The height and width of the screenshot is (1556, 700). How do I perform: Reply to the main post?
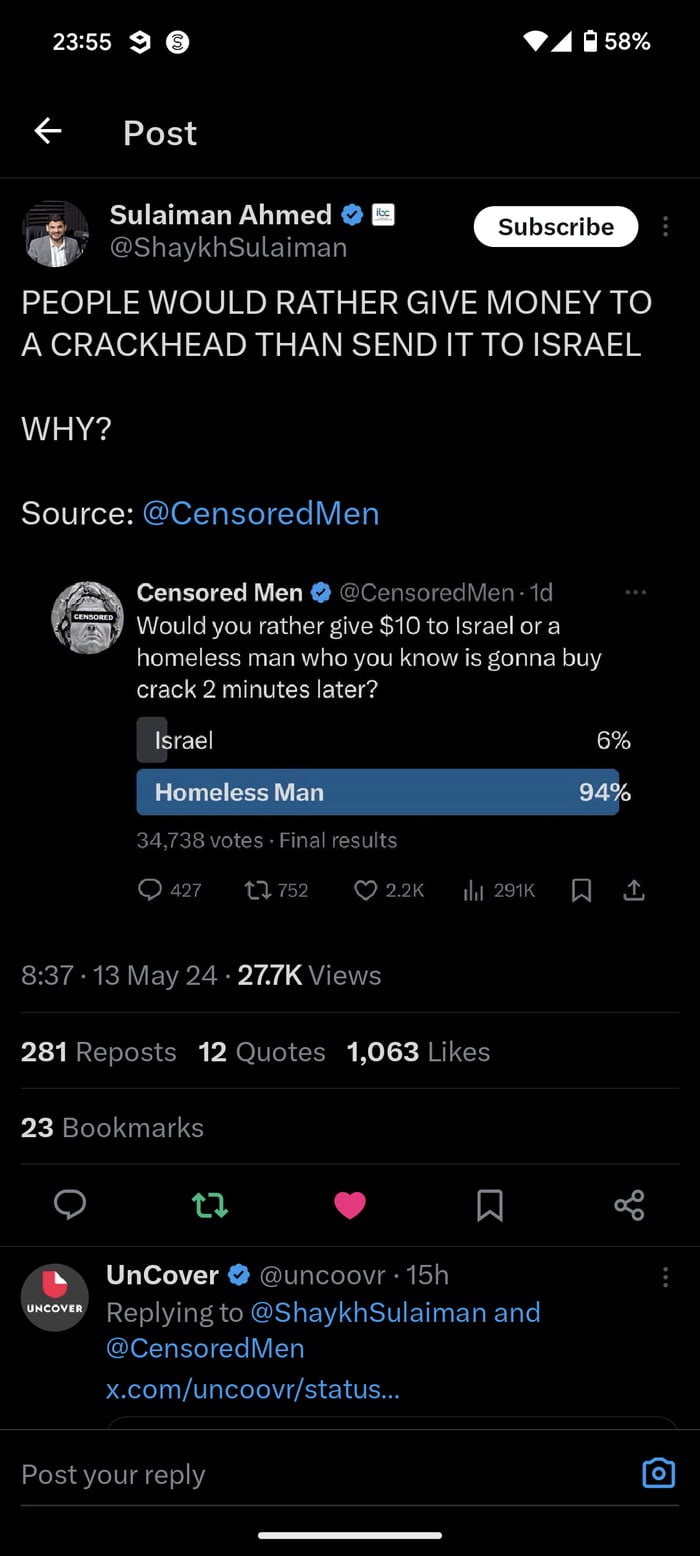(69, 1205)
